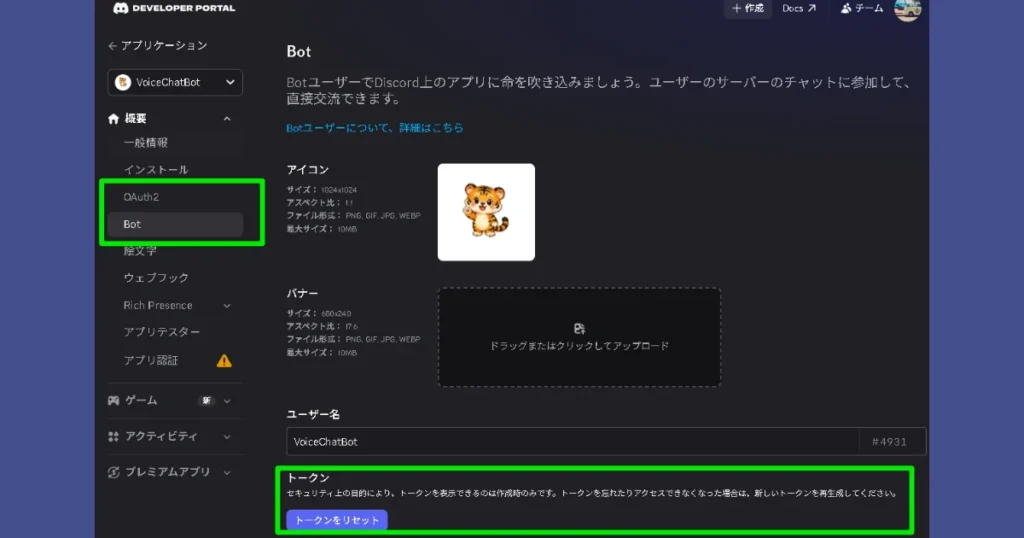The image size is (1024, 538).
Task: Expand the プレミアムアプリ section
Action: coord(227,472)
